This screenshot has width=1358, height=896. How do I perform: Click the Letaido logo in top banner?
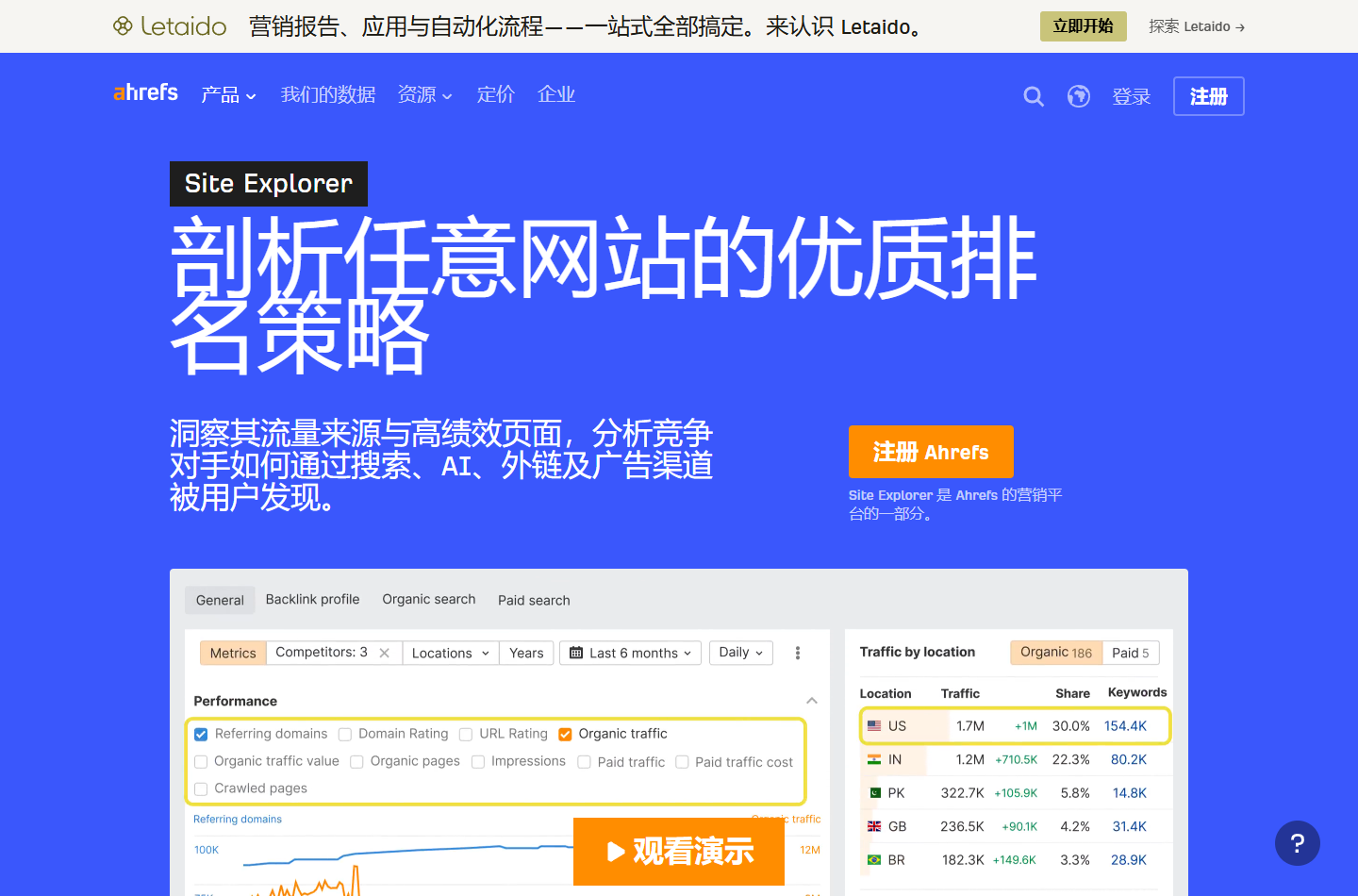(170, 26)
